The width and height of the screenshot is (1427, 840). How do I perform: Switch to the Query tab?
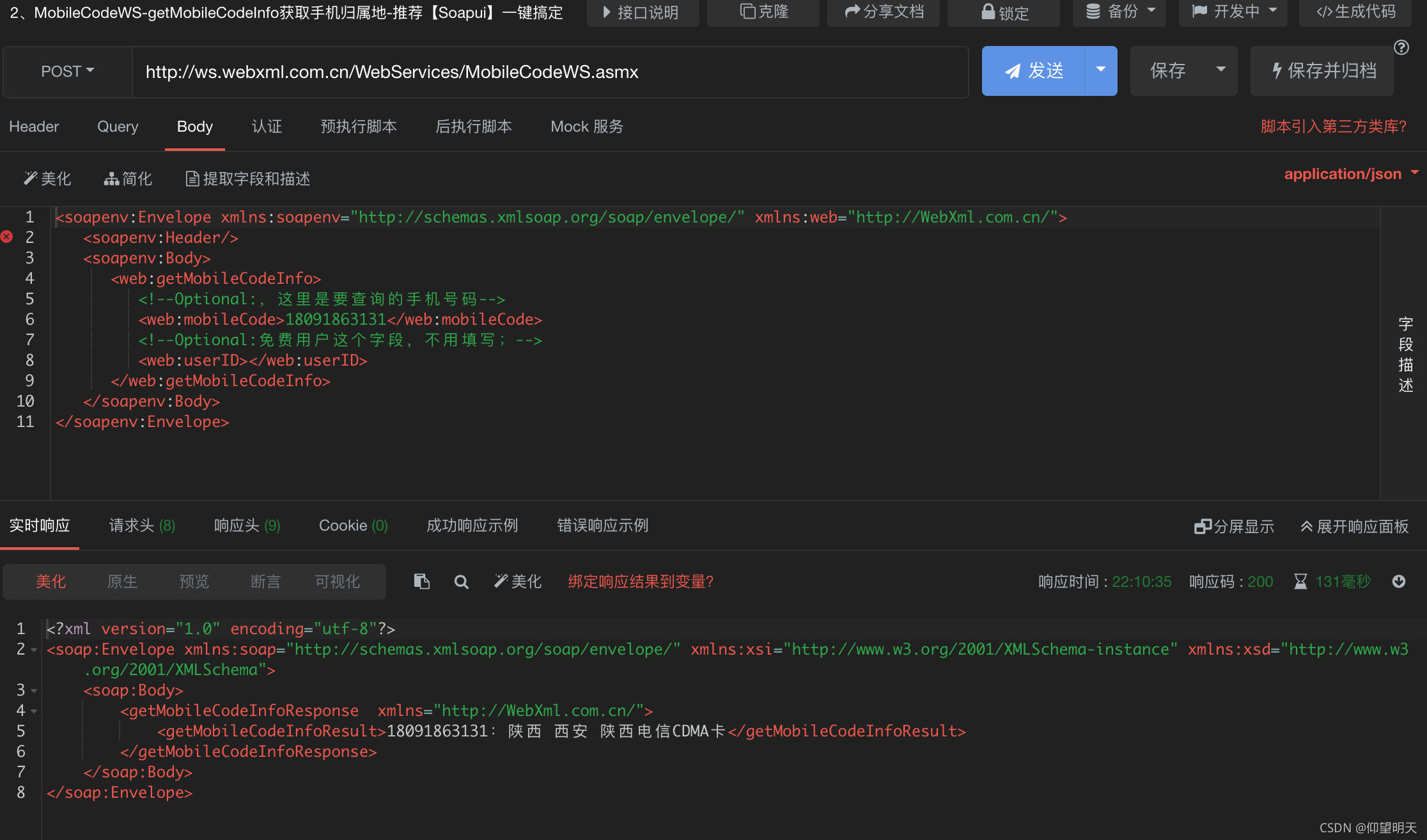point(118,127)
